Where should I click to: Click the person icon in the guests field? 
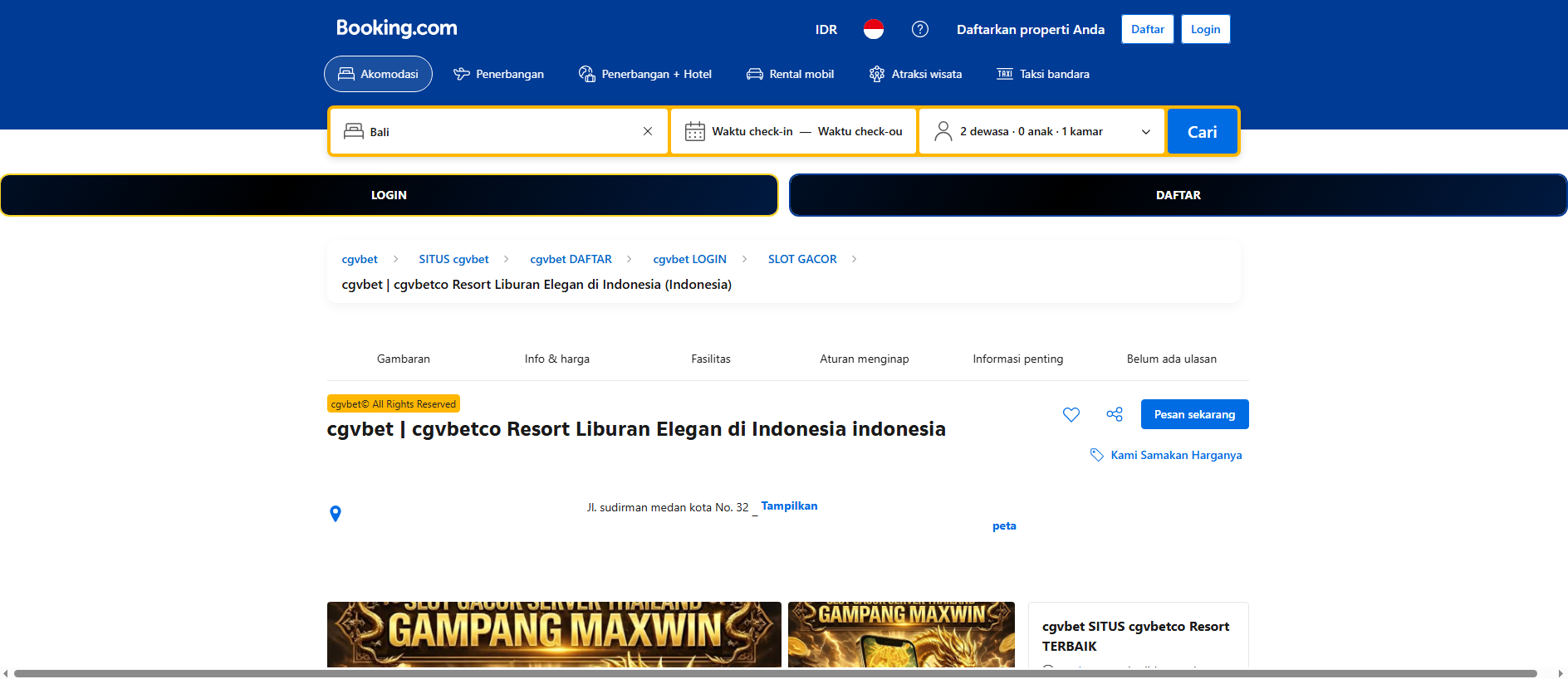[943, 131]
